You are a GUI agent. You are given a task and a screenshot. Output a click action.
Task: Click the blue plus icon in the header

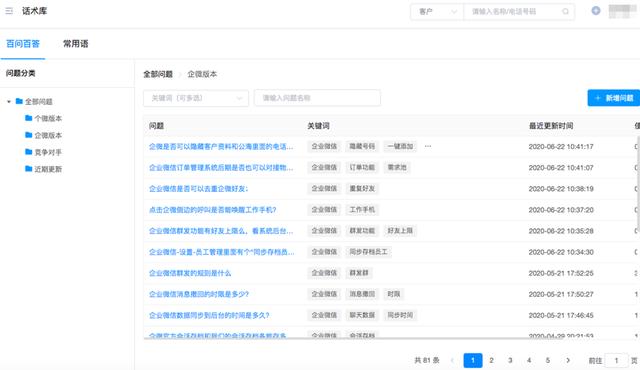coord(596,11)
